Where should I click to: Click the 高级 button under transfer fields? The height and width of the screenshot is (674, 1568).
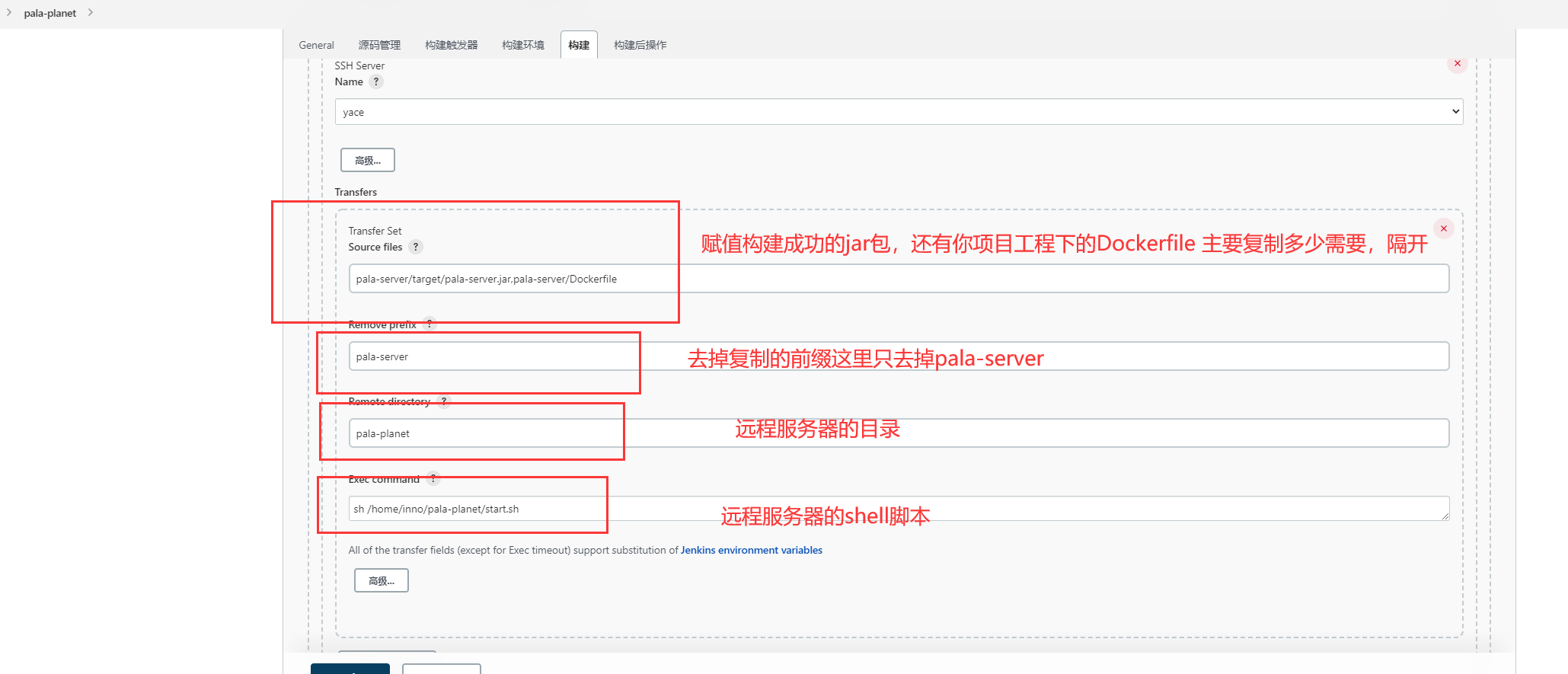382,580
